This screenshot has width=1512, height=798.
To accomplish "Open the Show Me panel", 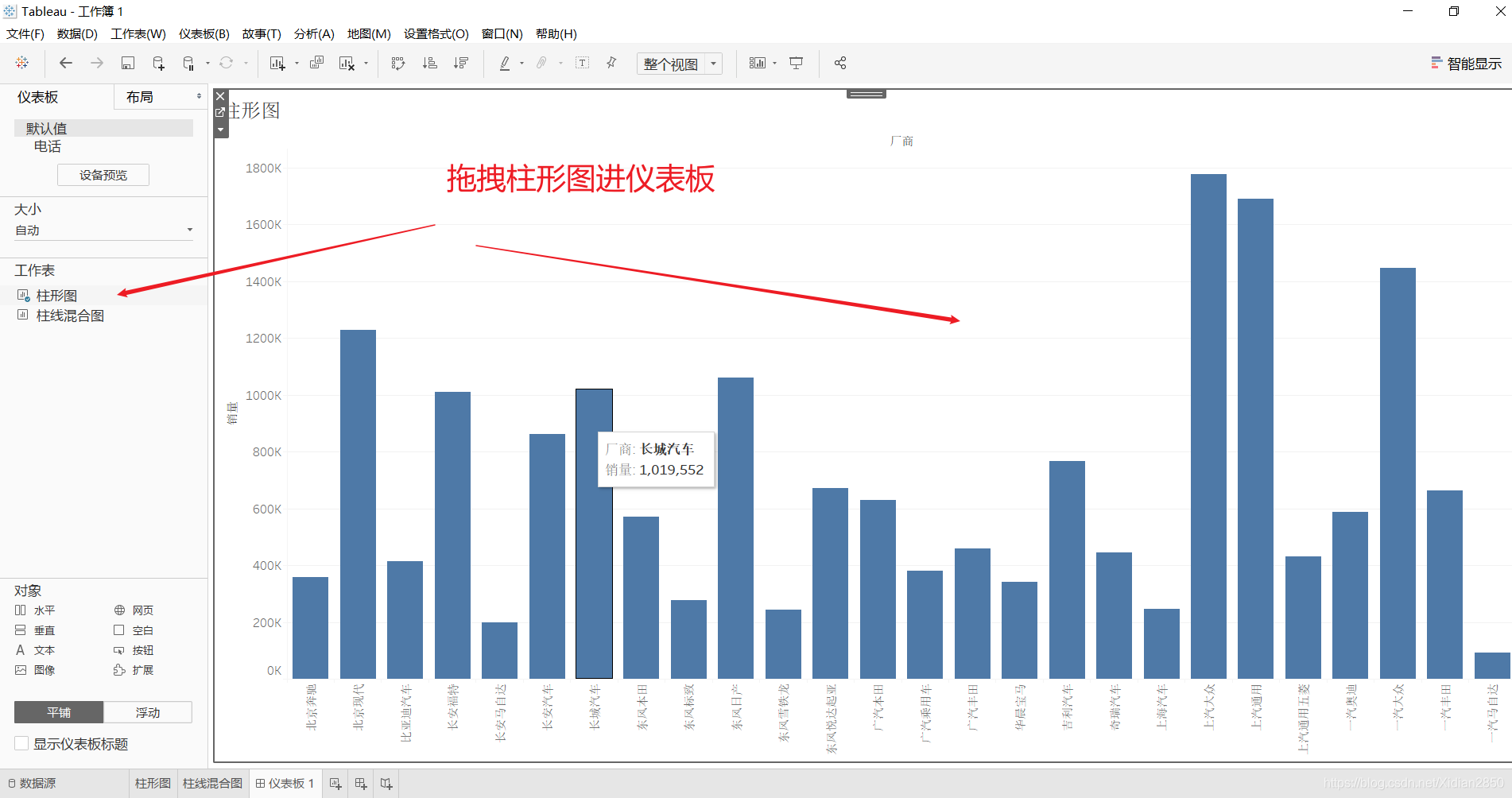I will (1466, 64).
